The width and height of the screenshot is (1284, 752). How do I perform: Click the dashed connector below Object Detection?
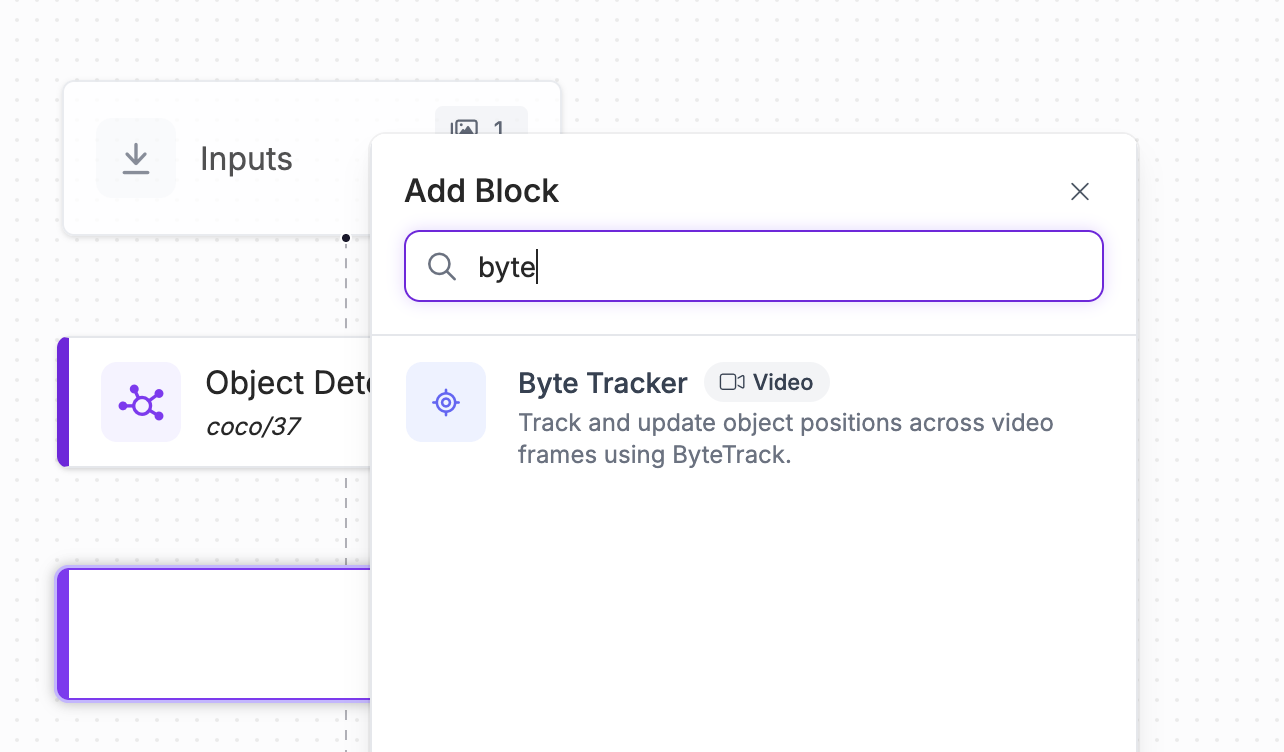click(x=346, y=515)
